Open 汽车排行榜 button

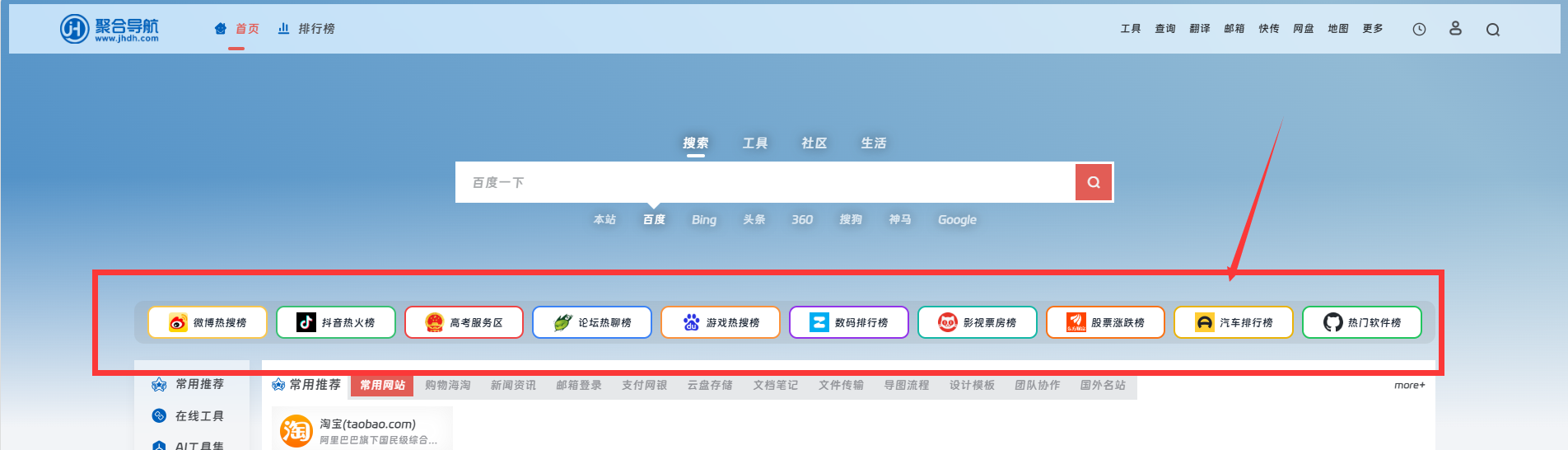pos(1234,322)
